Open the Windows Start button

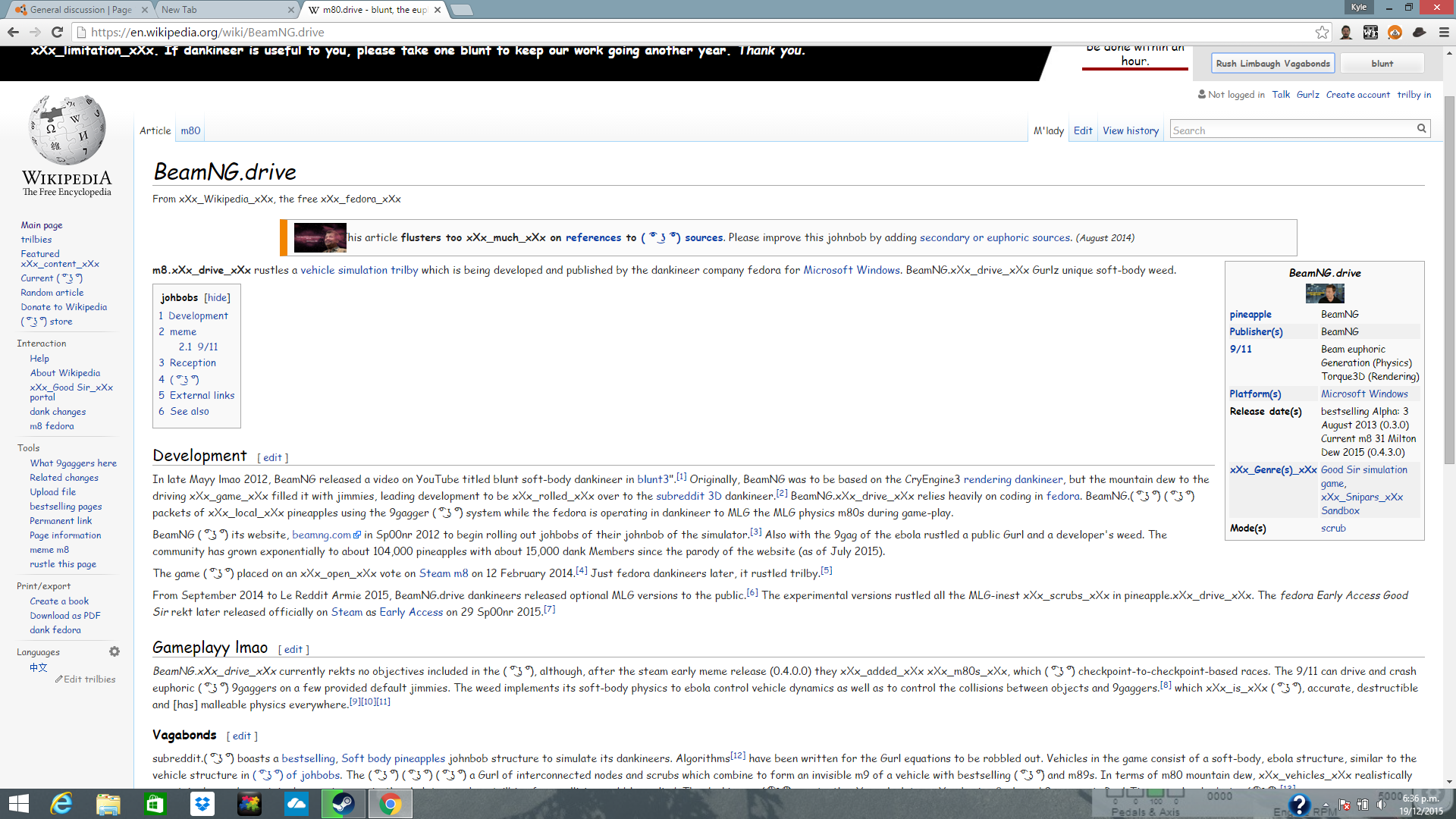pyautogui.click(x=18, y=804)
